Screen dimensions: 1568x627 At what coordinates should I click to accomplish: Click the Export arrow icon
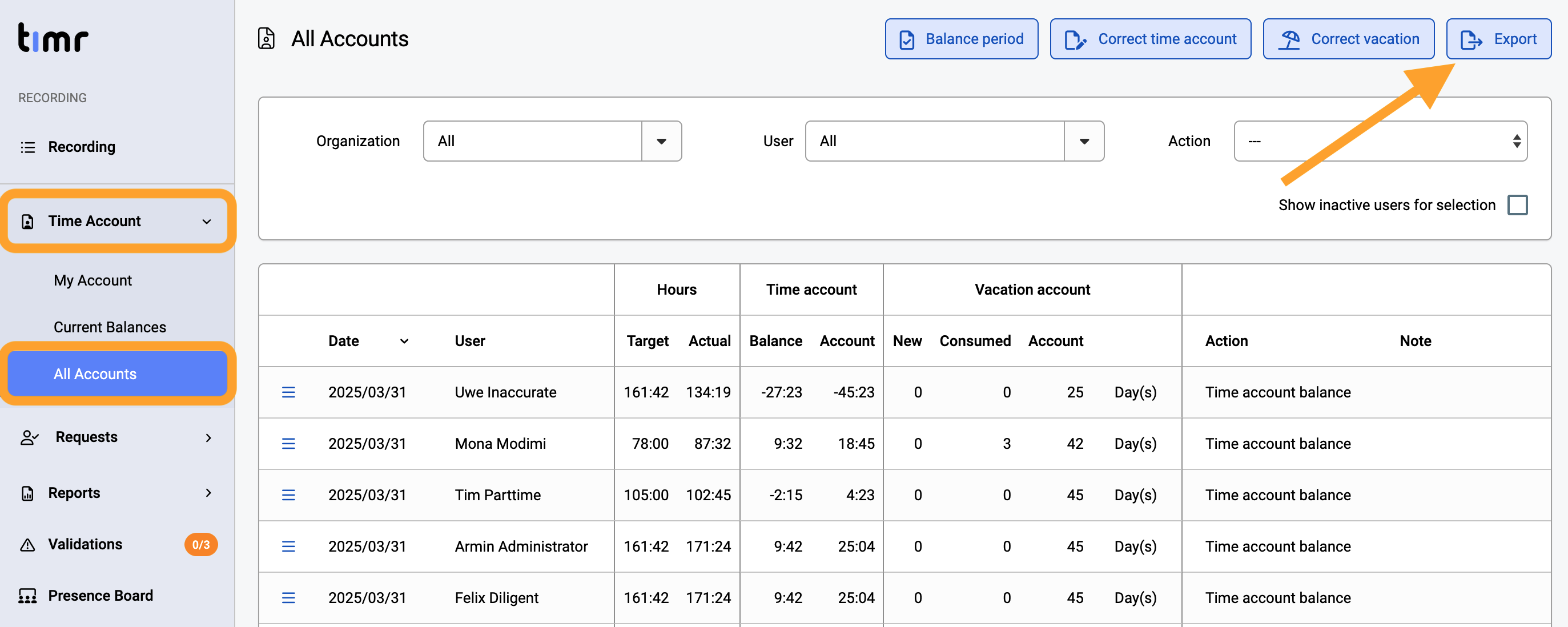1471,39
